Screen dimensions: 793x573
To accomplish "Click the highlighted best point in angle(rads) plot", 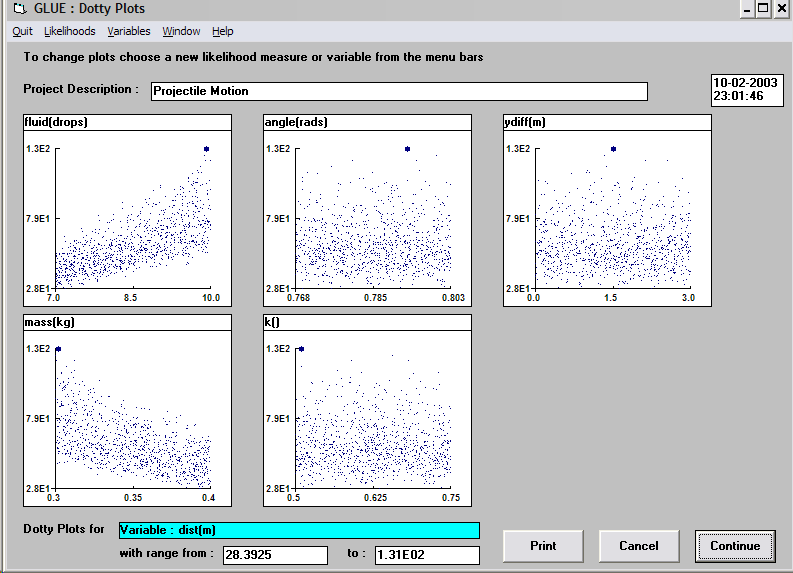I will [407, 149].
